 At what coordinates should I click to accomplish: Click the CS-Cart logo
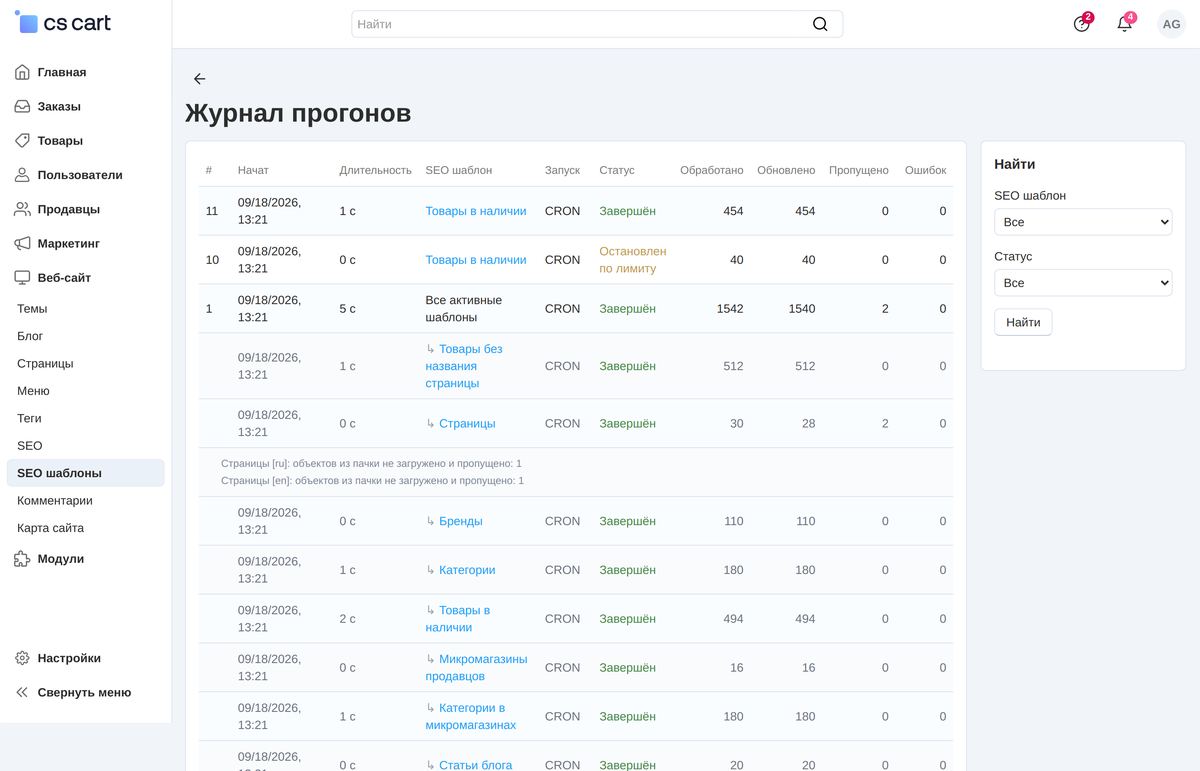[63, 23]
